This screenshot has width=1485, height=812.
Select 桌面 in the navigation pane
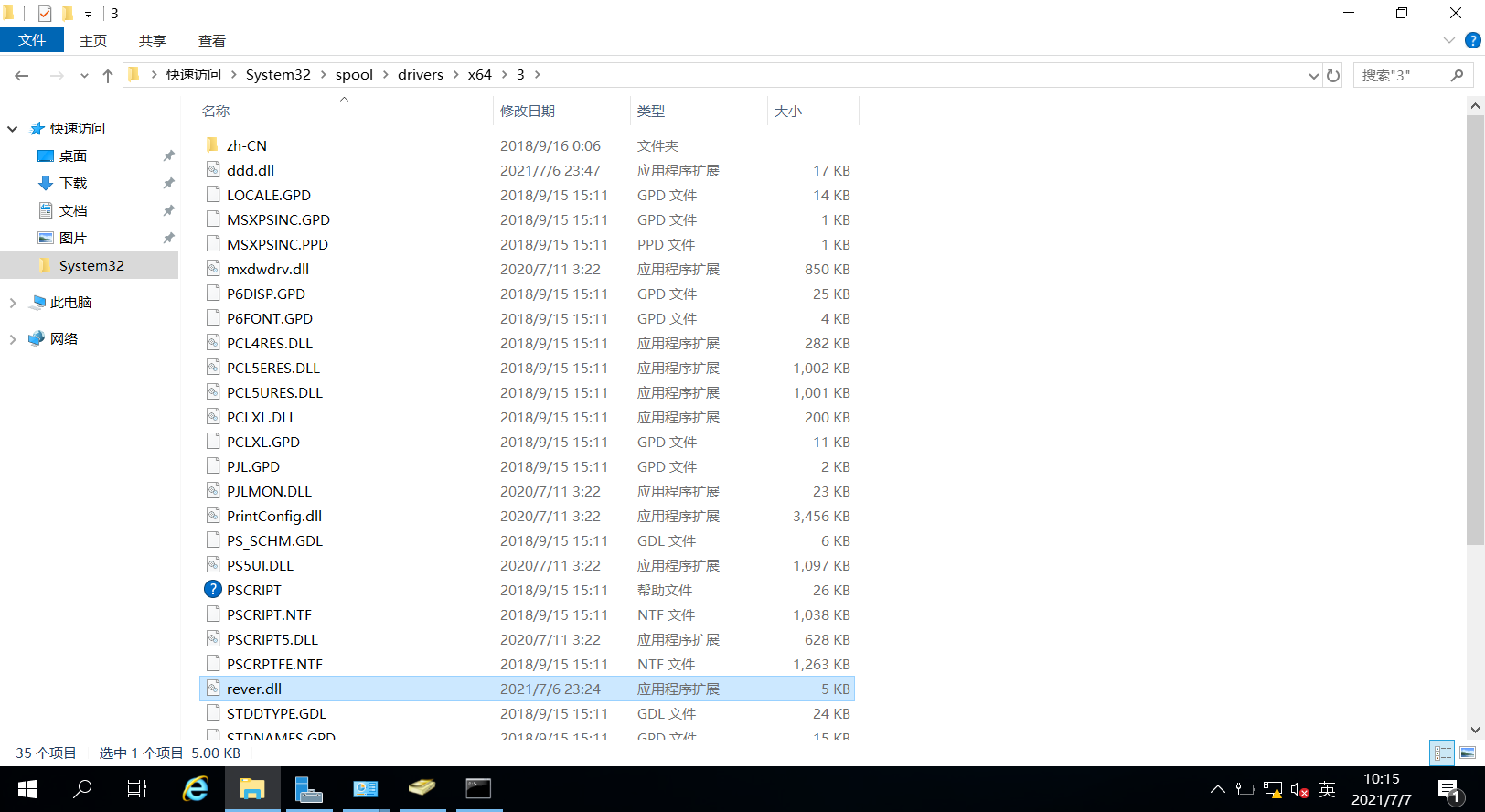pos(73,156)
